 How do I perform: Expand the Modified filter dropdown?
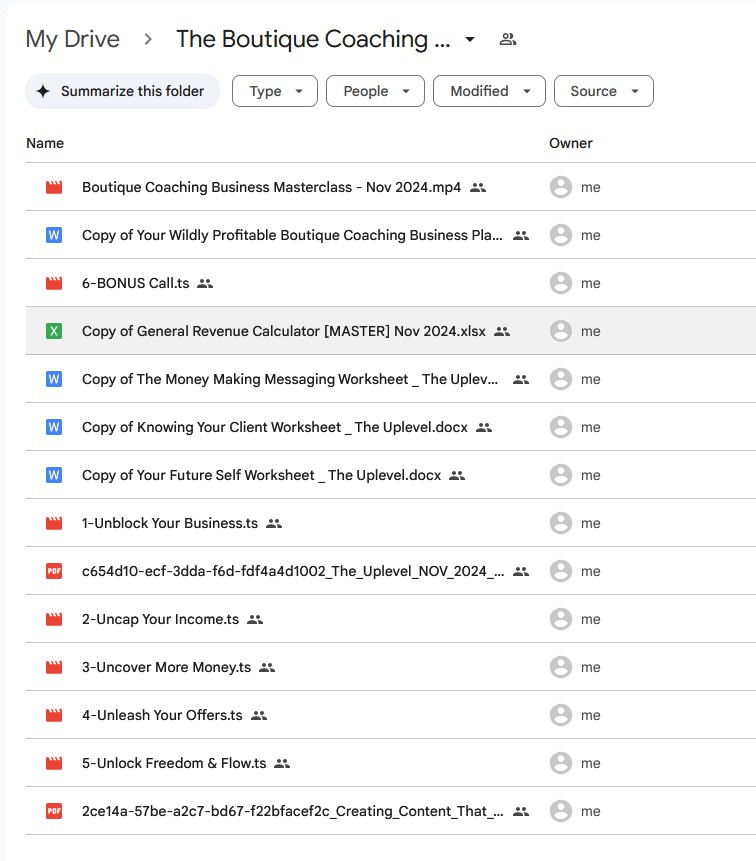tap(489, 91)
